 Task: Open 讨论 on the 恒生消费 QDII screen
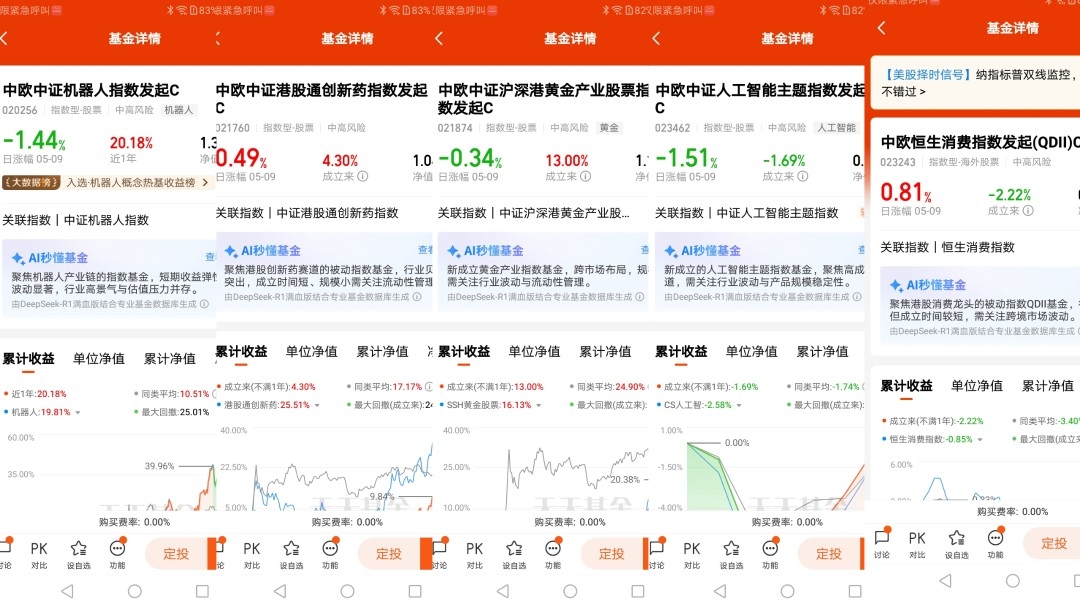coord(882,543)
